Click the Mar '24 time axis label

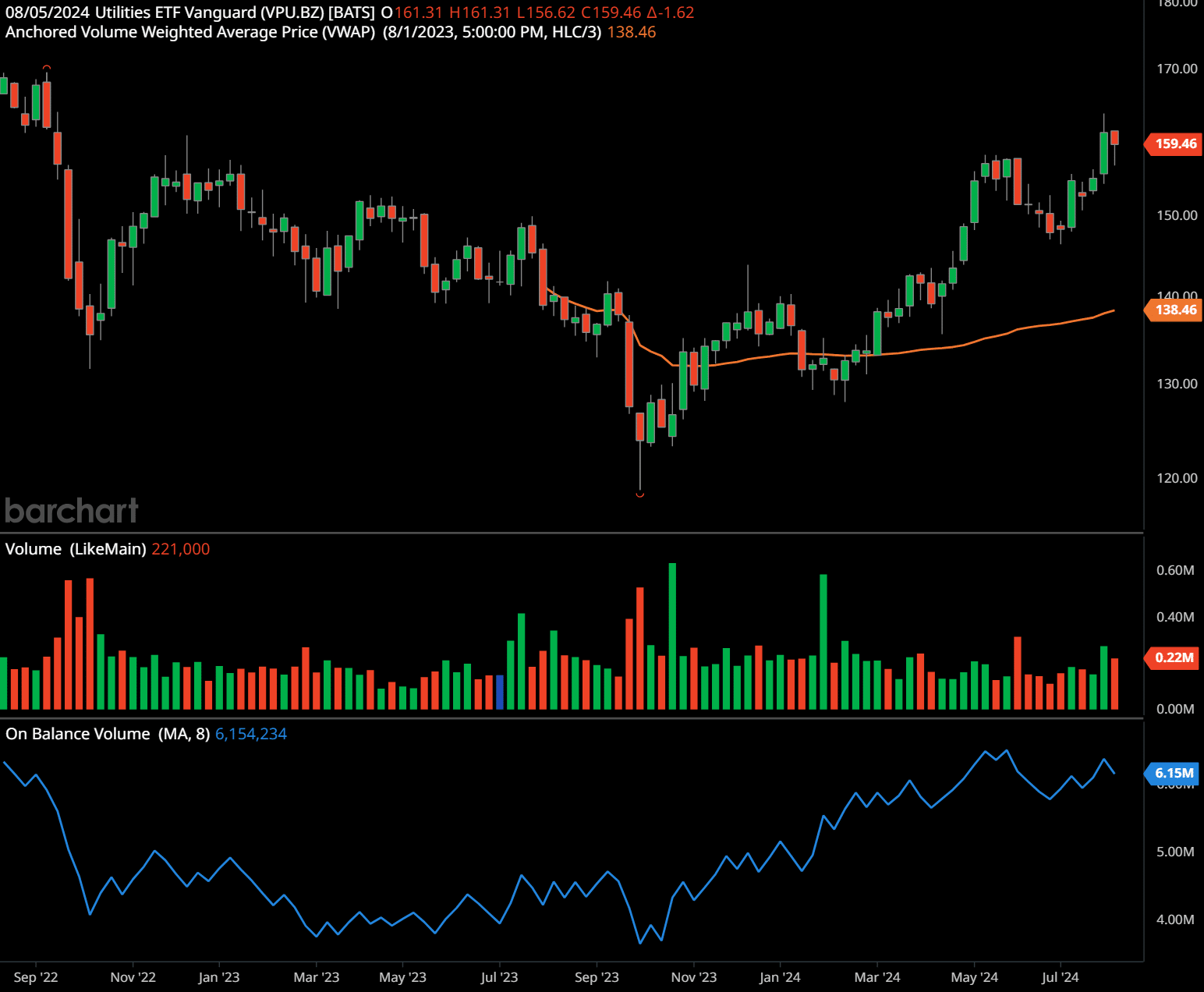pyautogui.click(x=877, y=977)
